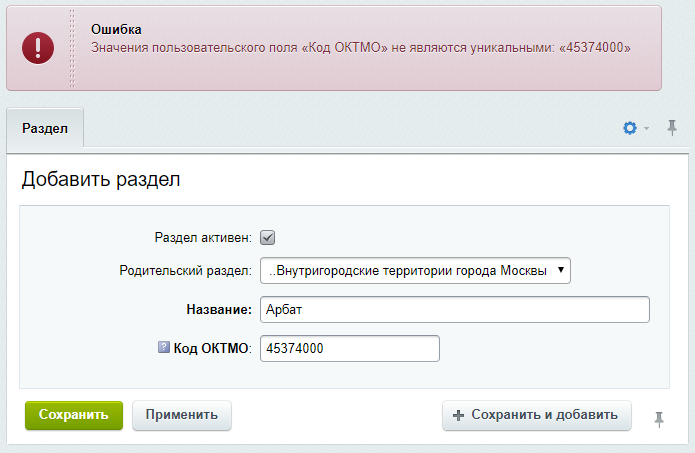Click the Сохранить и добавить button
695x453 pixels.
coord(536,415)
